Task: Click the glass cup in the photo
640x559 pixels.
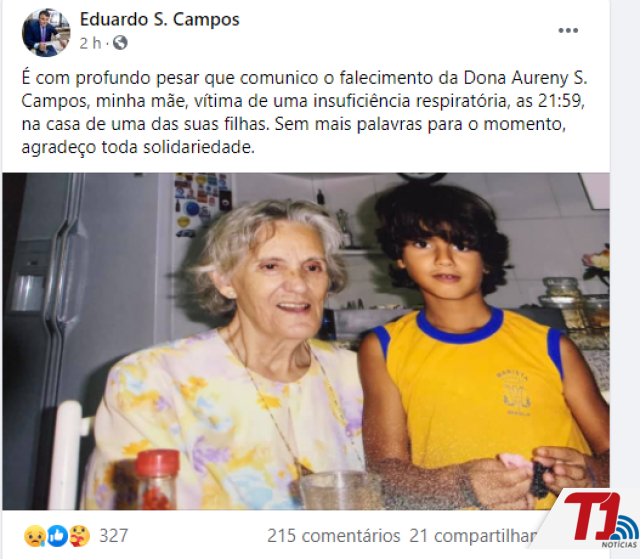Action: (x=338, y=490)
